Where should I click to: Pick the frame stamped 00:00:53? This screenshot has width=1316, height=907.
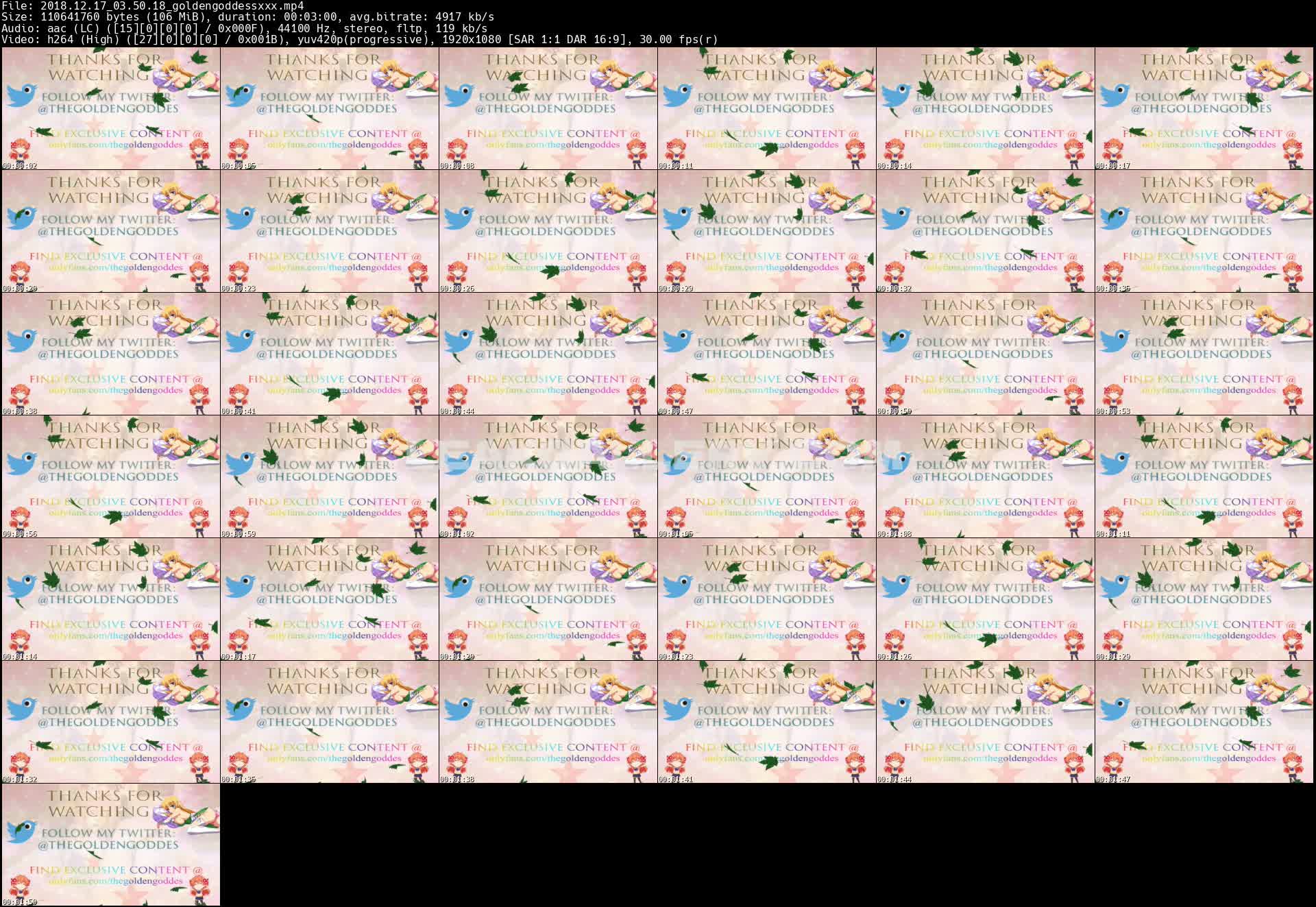[x=1204, y=354]
